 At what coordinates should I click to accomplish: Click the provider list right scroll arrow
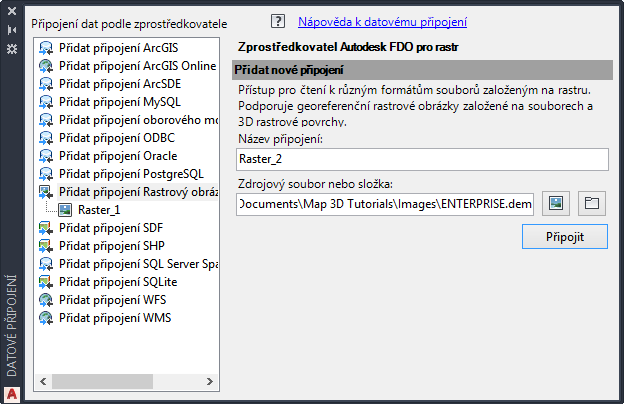[210, 382]
